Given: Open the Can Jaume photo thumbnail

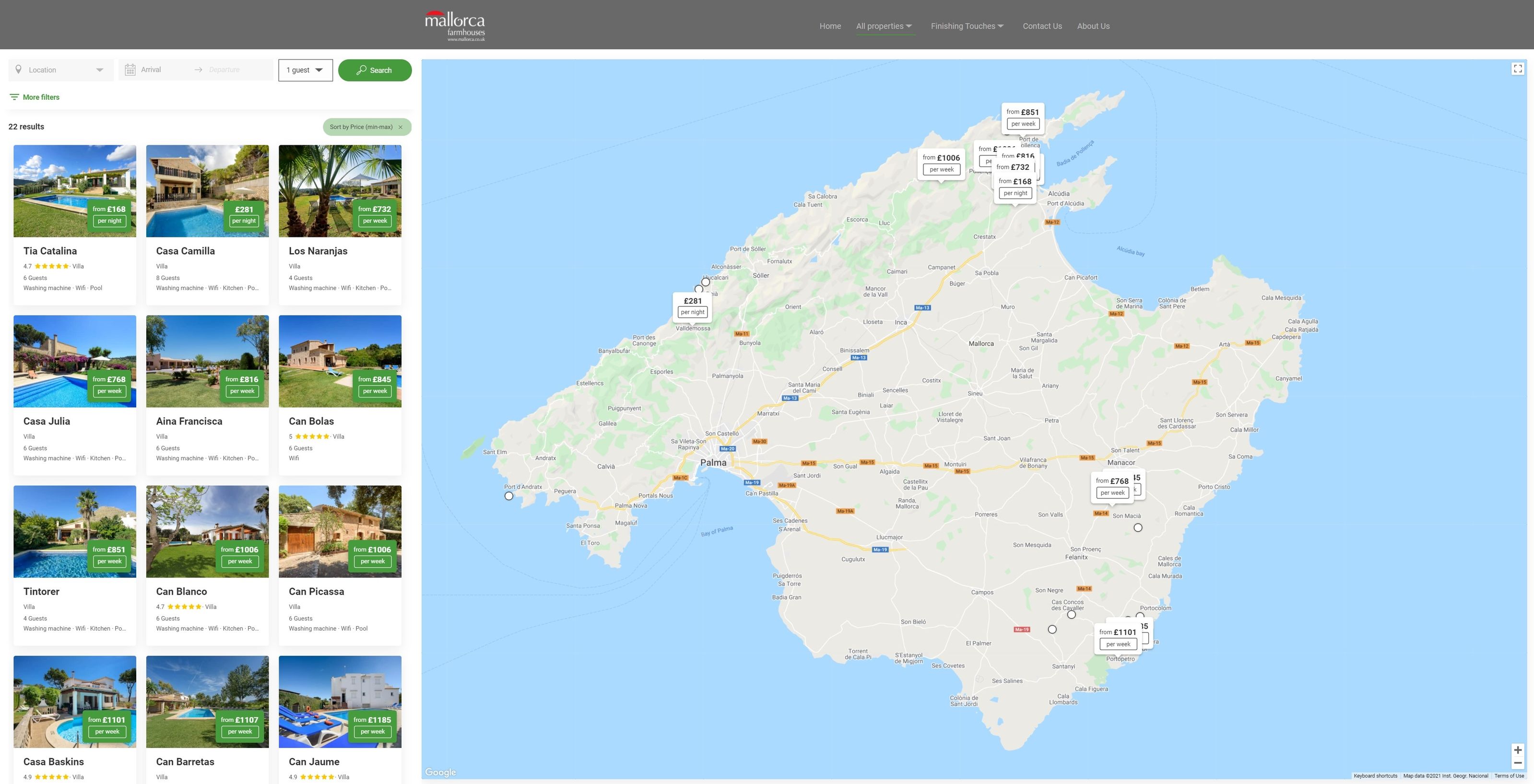Looking at the screenshot, I should (340, 702).
